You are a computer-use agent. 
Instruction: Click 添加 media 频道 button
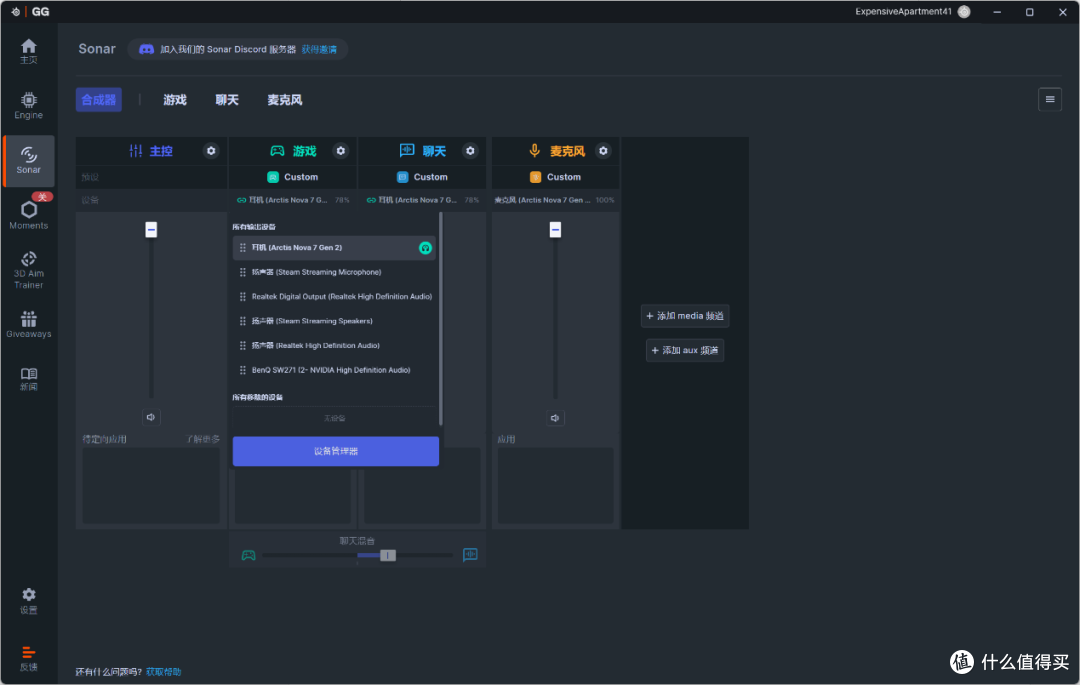coord(685,316)
